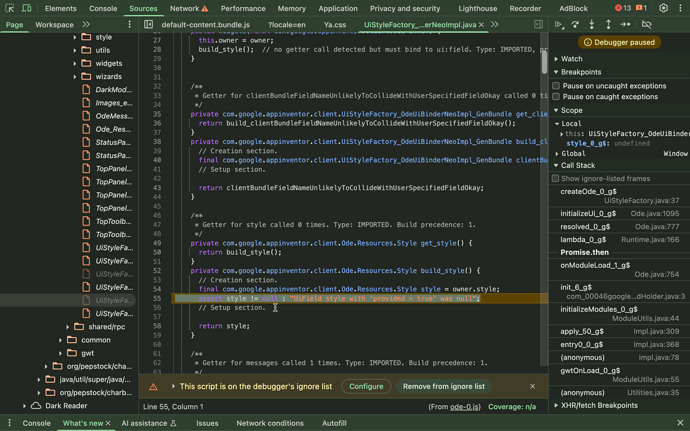690x431 pixels.
Task: Show more open file tabs chevron
Action: (x=495, y=25)
